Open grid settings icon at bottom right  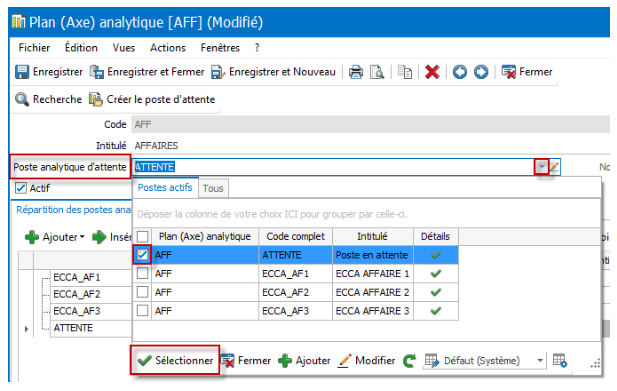pos(560,360)
